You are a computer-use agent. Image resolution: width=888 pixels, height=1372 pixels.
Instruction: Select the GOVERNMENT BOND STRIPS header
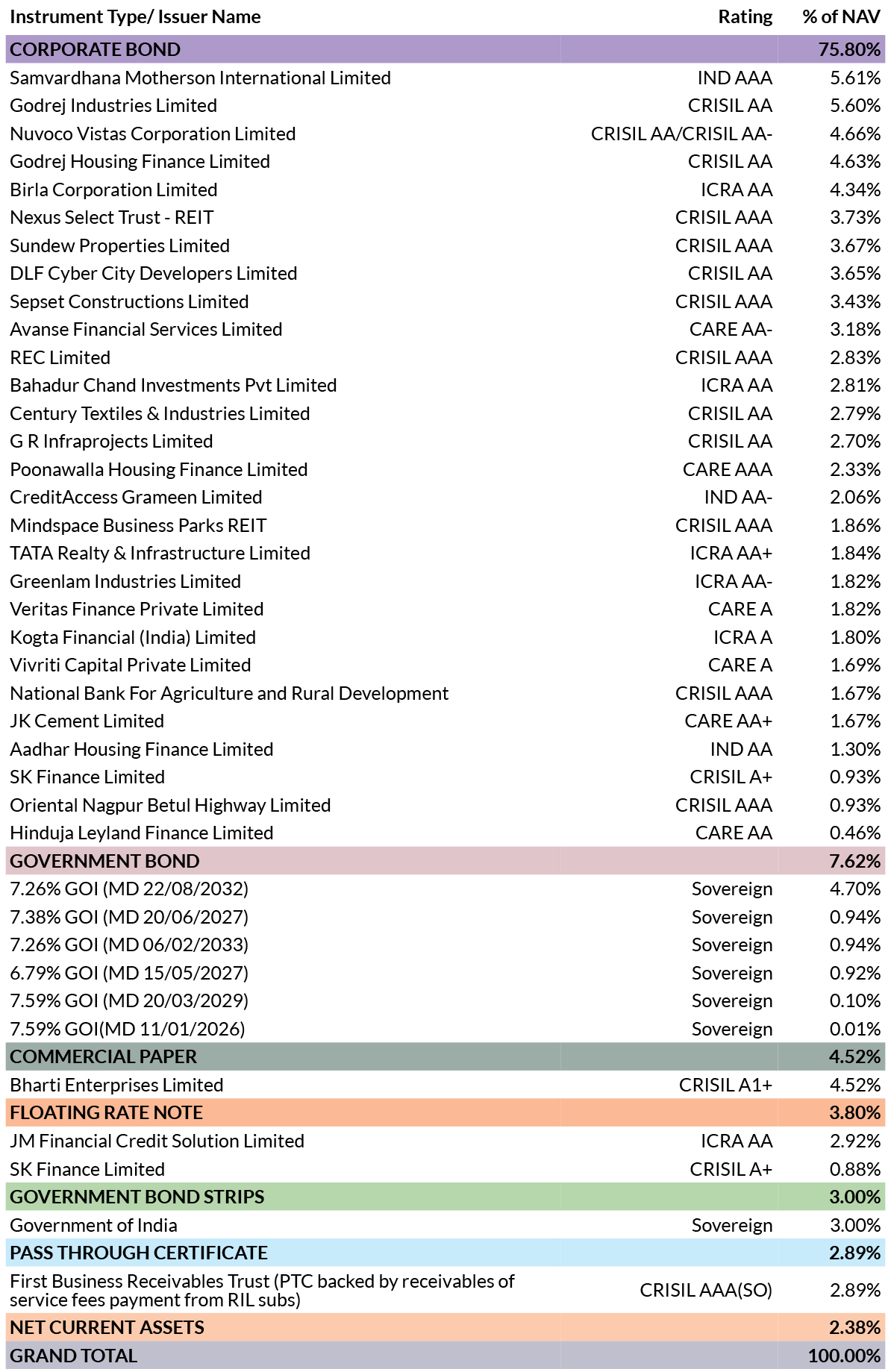pyautogui.click(x=445, y=1197)
